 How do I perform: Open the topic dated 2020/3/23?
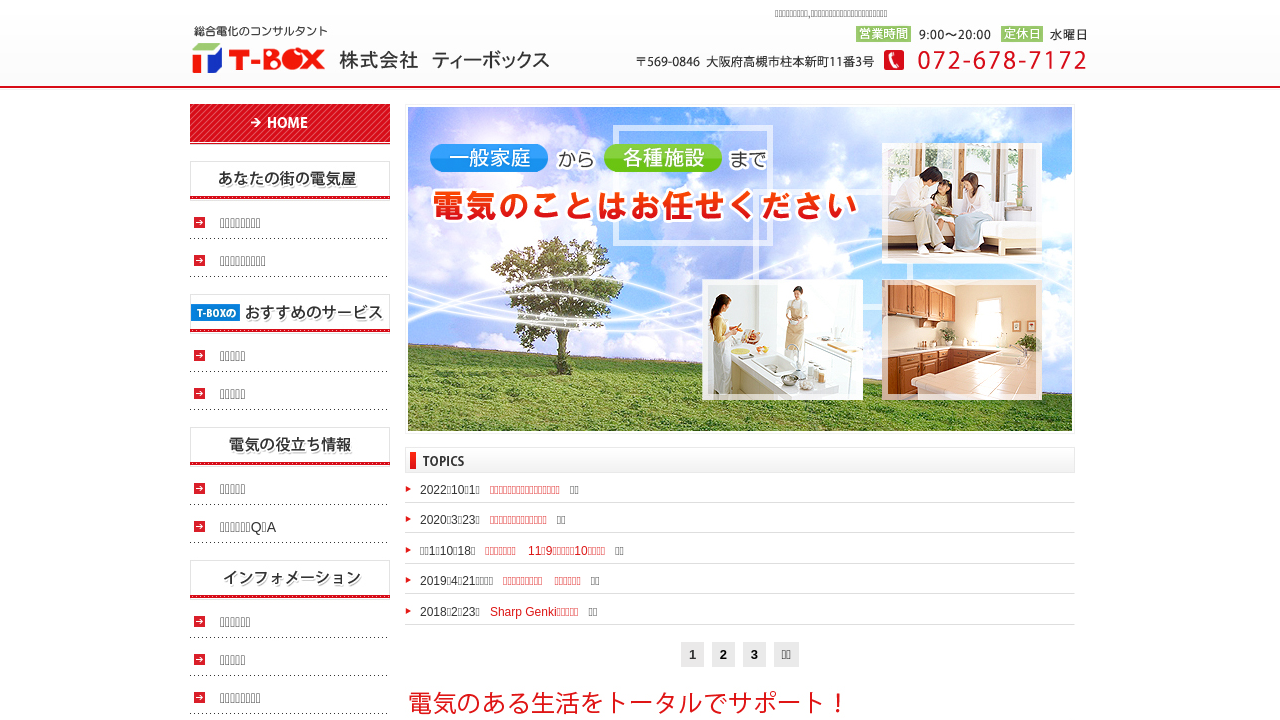click(518, 520)
